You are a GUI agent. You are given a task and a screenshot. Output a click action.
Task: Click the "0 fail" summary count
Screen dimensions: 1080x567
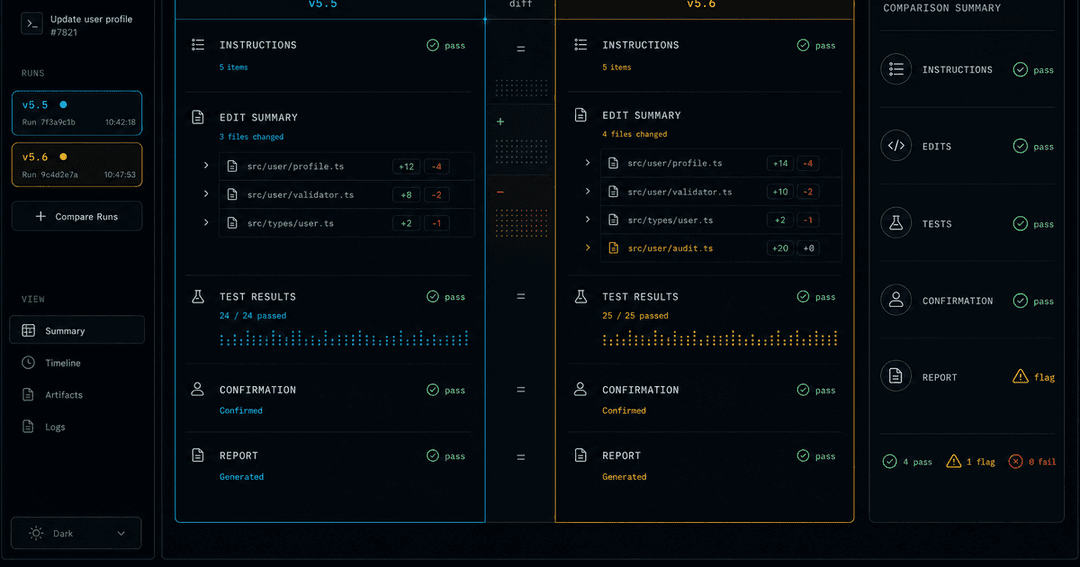(1032, 462)
